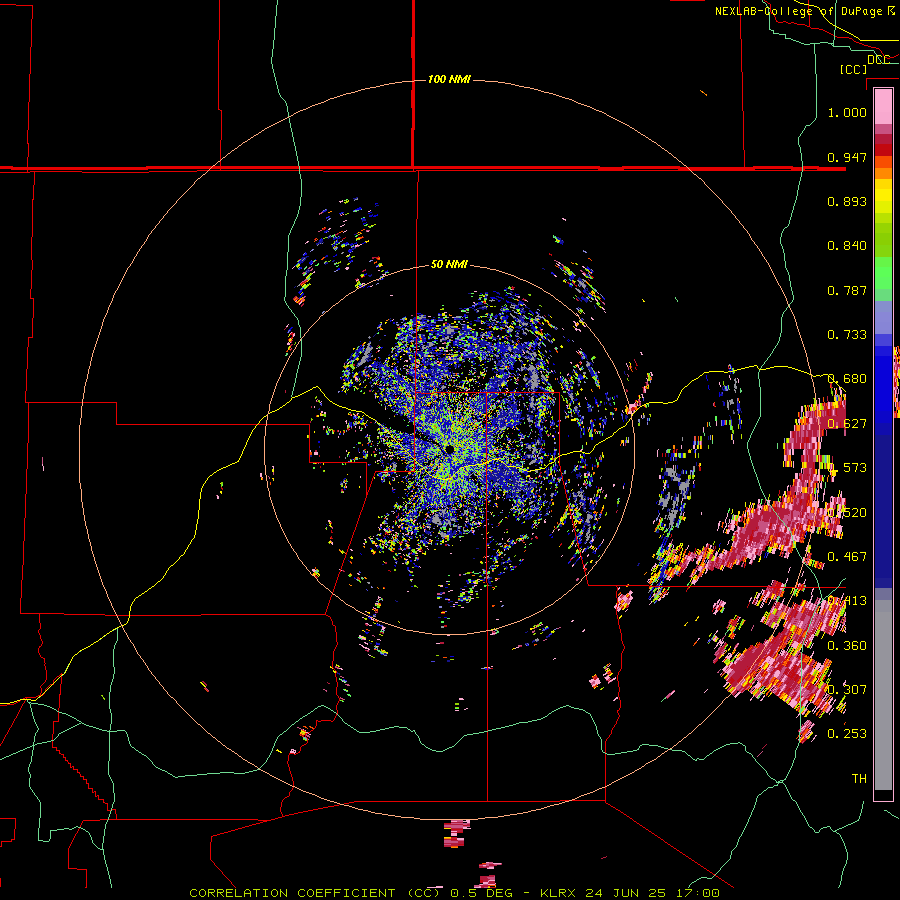Select the 0.680 legend value
Viewport: 900px width, 900px height.
pyautogui.click(x=847, y=379)
